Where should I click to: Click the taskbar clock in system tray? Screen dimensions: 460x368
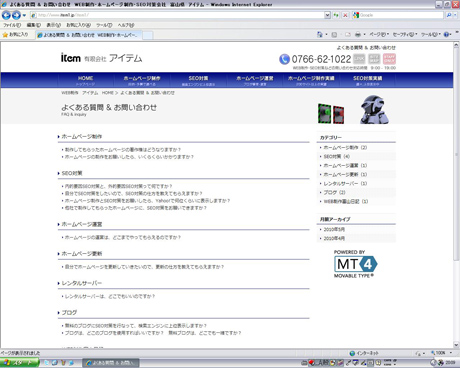tap(450, 362)
